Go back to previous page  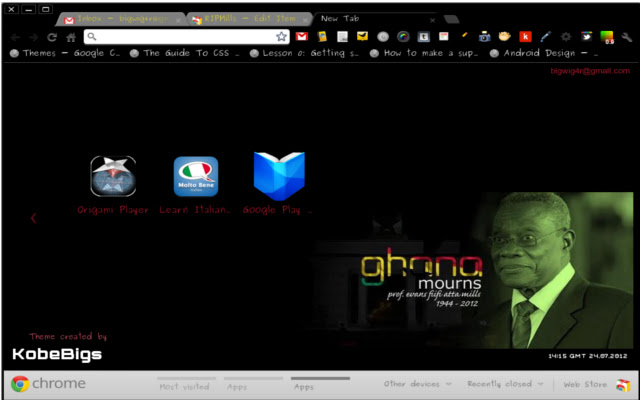click(x=16, y=37)
